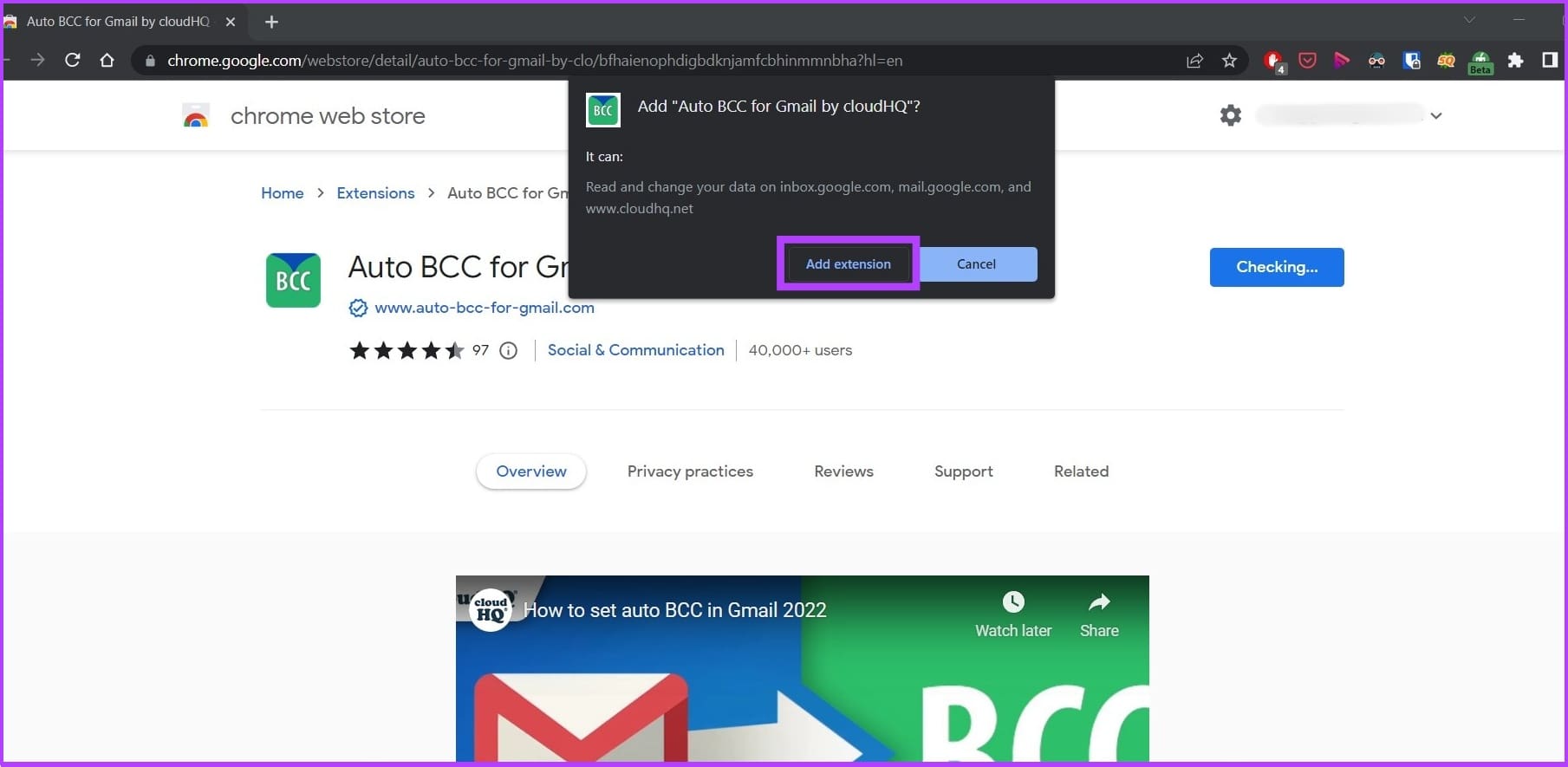
Task: Go to the Home breadcrumb link
Action: 283,193
